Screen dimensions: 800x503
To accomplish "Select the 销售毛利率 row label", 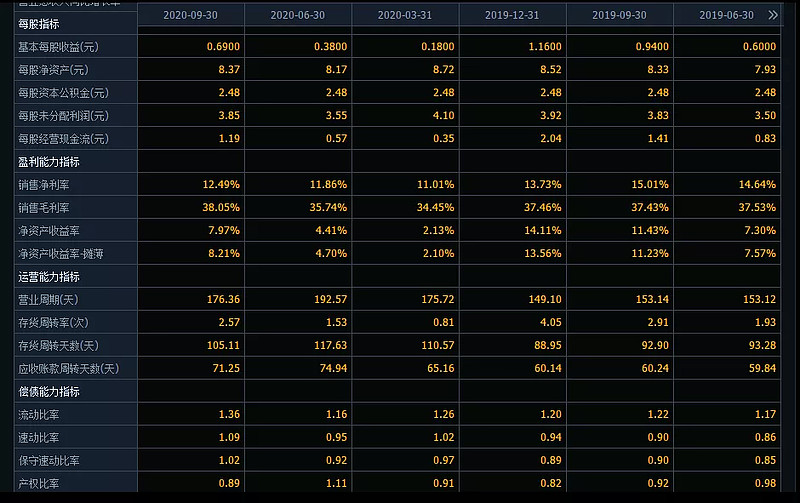I will coord(46,208).
